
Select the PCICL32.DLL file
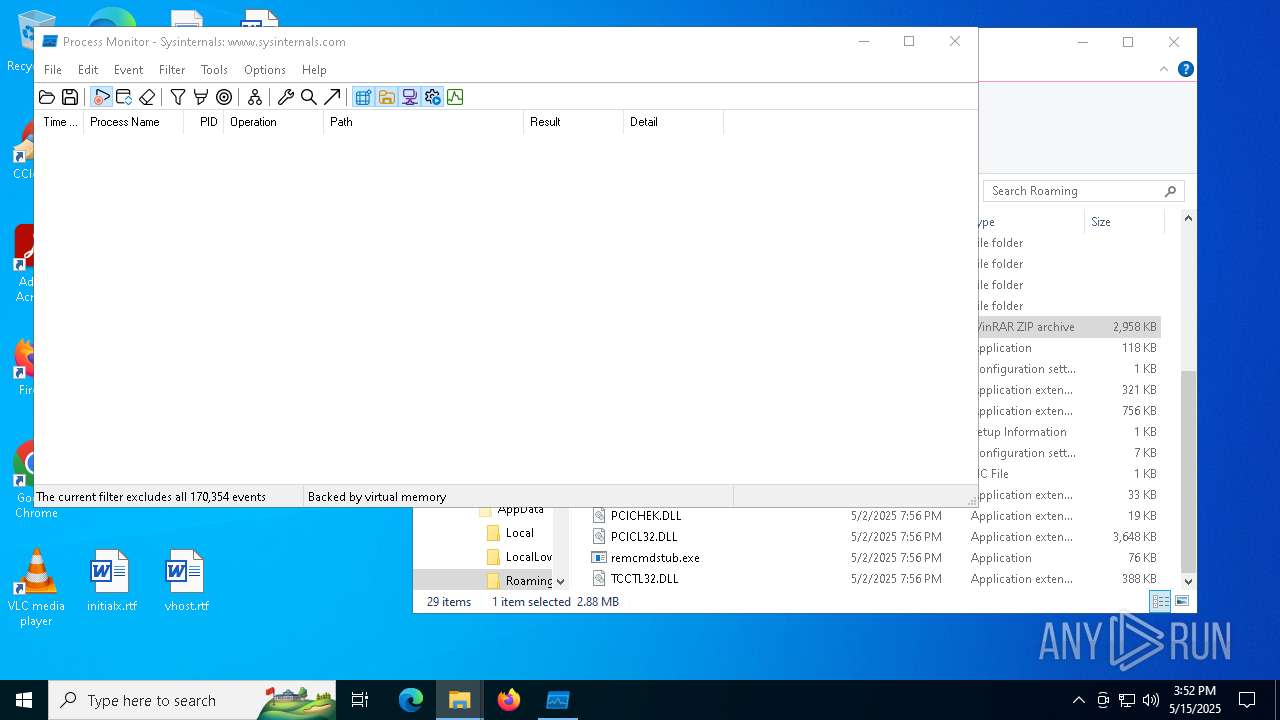click(x=644, y=537)
